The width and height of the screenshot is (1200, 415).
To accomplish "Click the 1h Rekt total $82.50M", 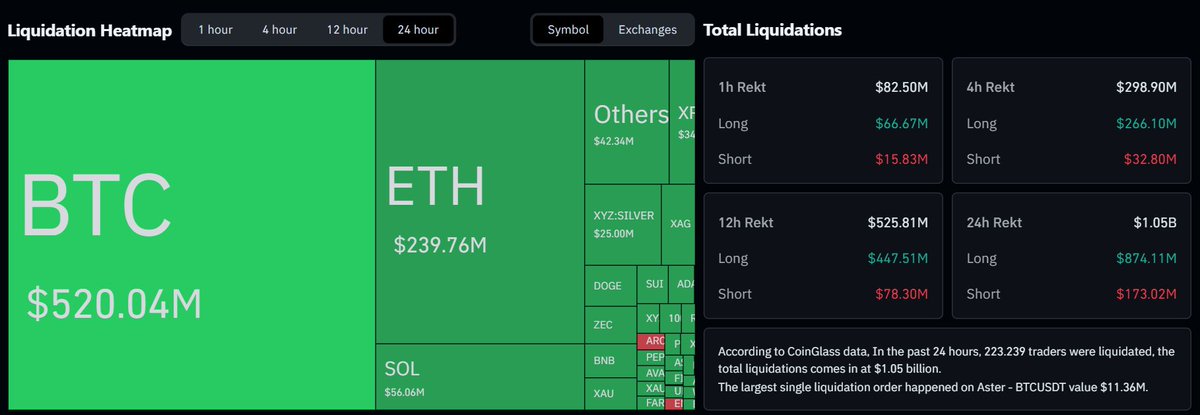I will click(901, 88).
